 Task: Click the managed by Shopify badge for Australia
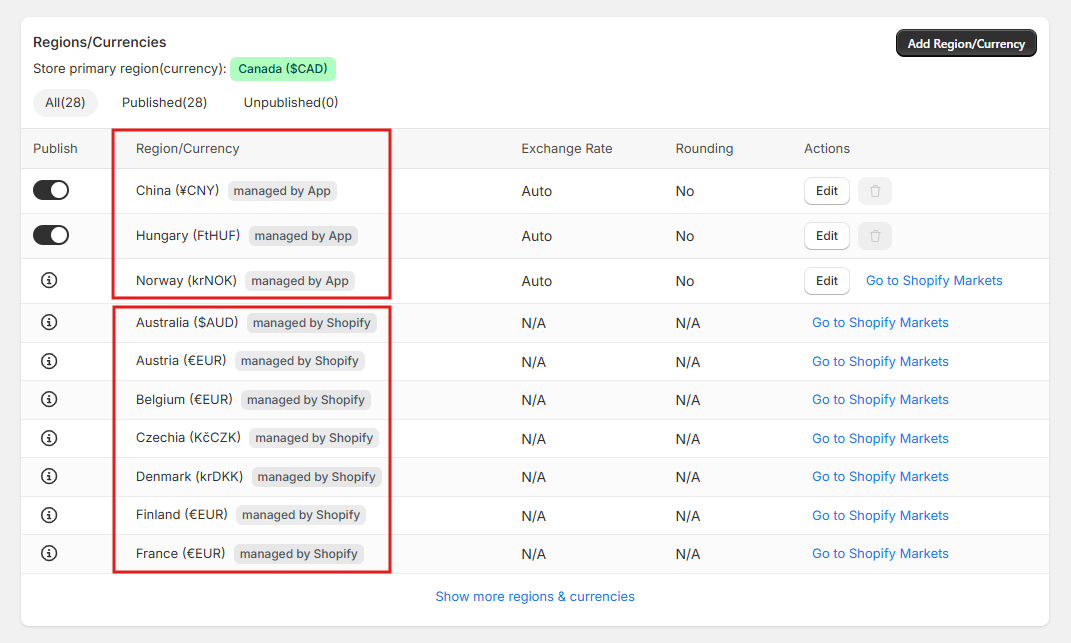coord(311,323)
